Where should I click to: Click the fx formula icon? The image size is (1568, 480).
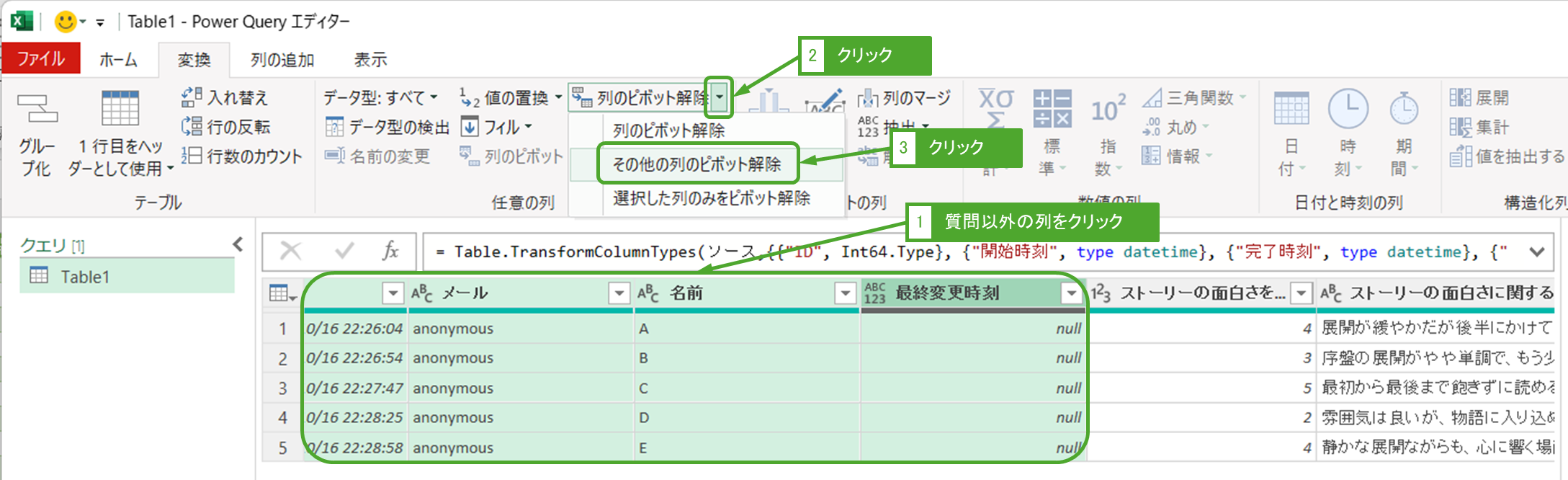point(390,251)
